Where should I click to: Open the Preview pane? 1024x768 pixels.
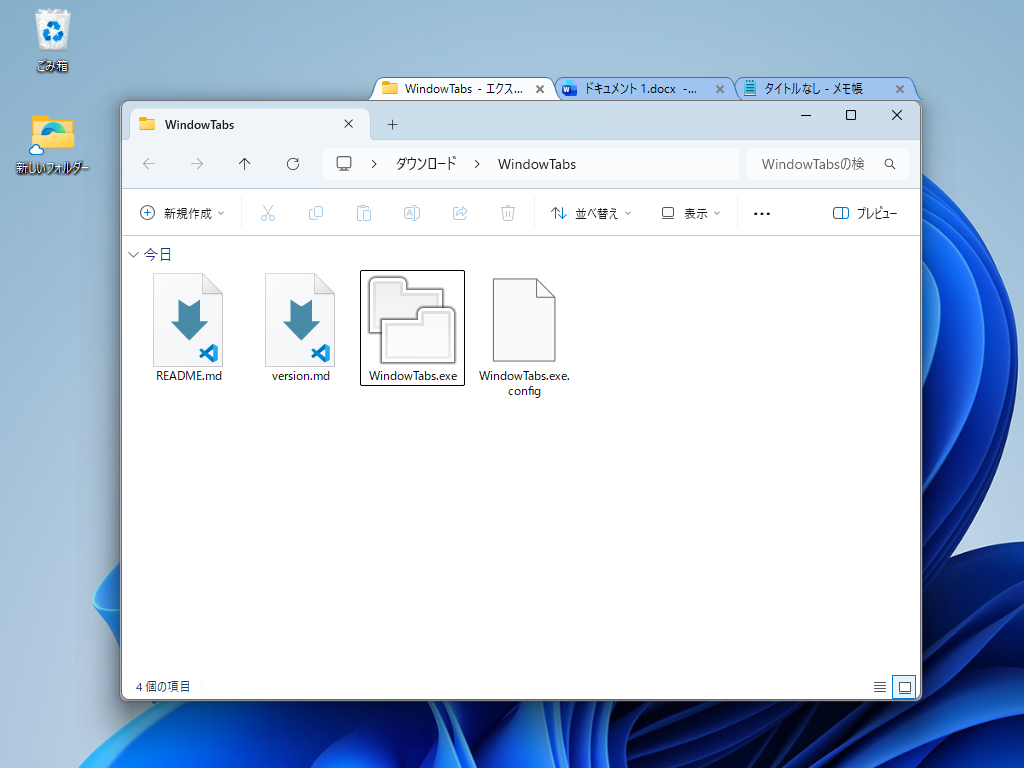864,213
